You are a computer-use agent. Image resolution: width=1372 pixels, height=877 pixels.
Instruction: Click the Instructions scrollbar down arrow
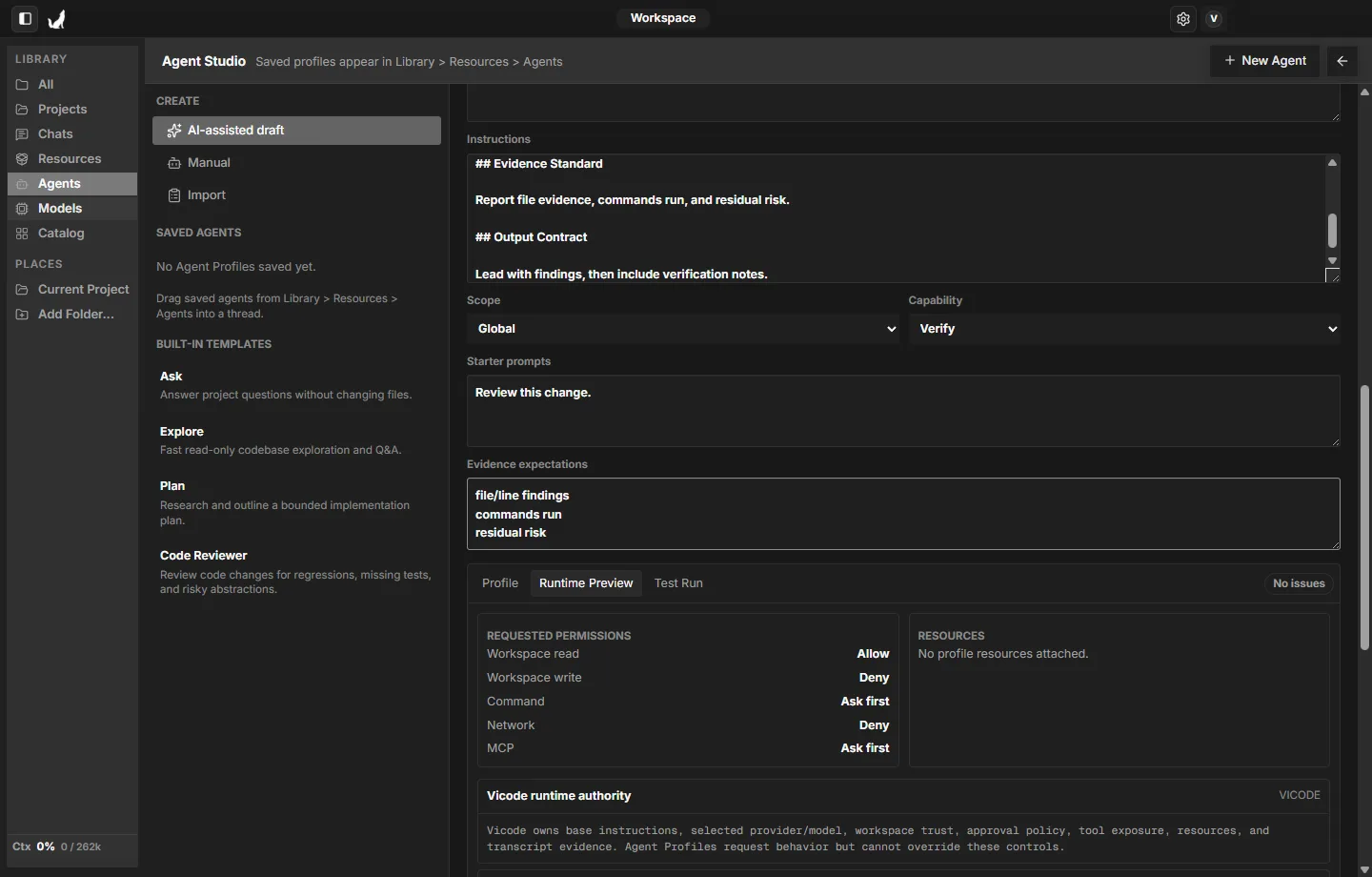[x=1333, y=260]
